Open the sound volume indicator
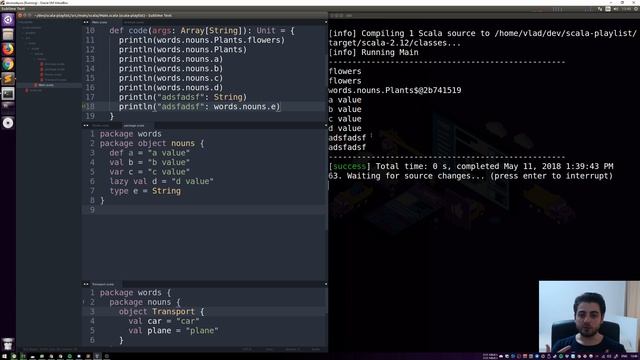The height and width of the screenshot is (360, 640). coord(616,9)
